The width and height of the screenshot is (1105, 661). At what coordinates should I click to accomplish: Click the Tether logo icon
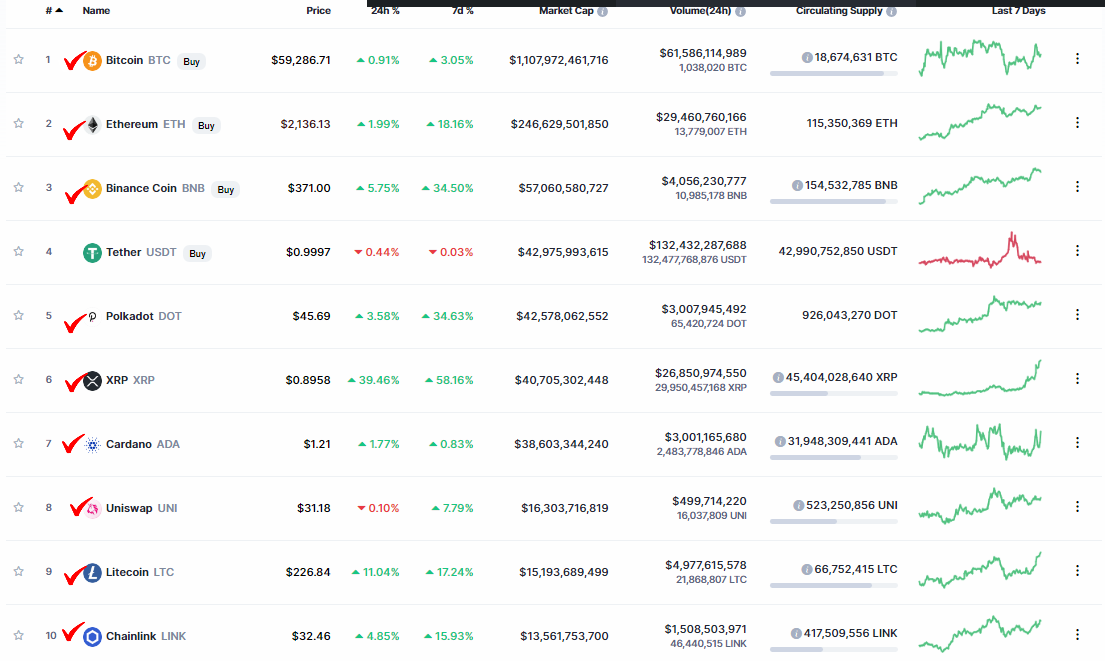(92, 253)
